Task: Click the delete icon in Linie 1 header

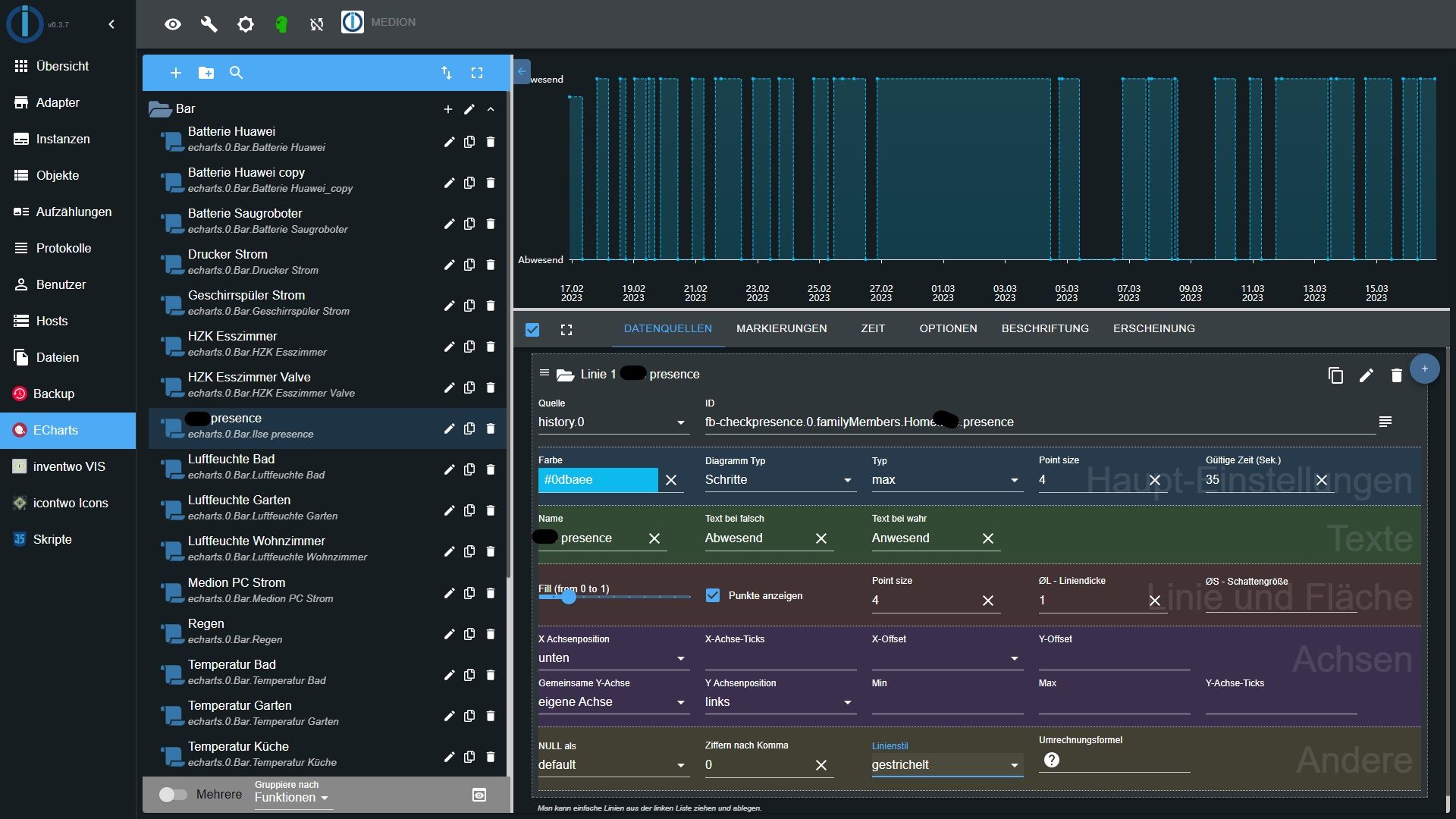Action: pyautogui.click(x=1396, y=374)
